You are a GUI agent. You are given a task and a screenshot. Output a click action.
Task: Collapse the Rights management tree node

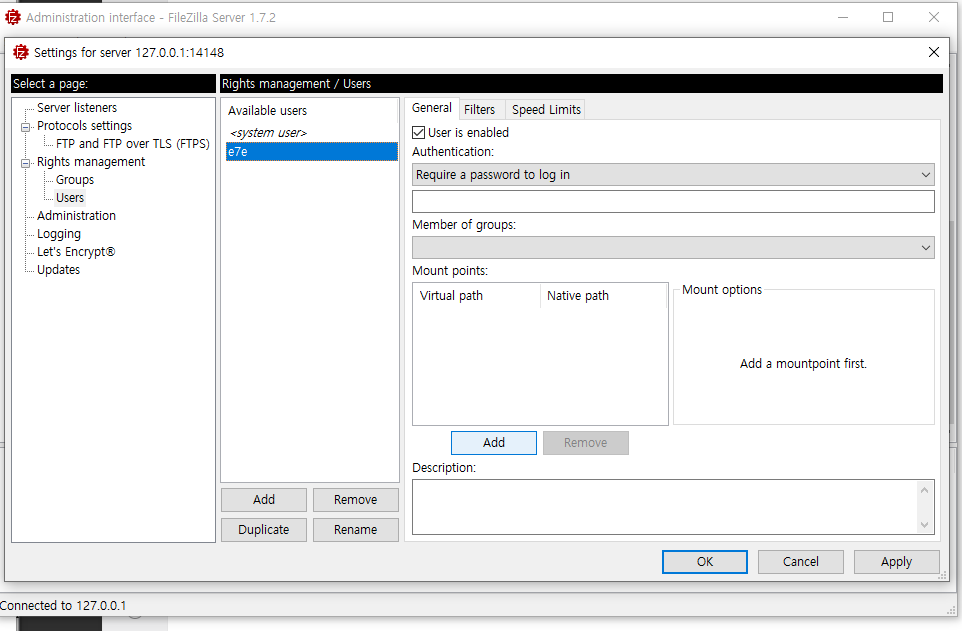(25, 163)
